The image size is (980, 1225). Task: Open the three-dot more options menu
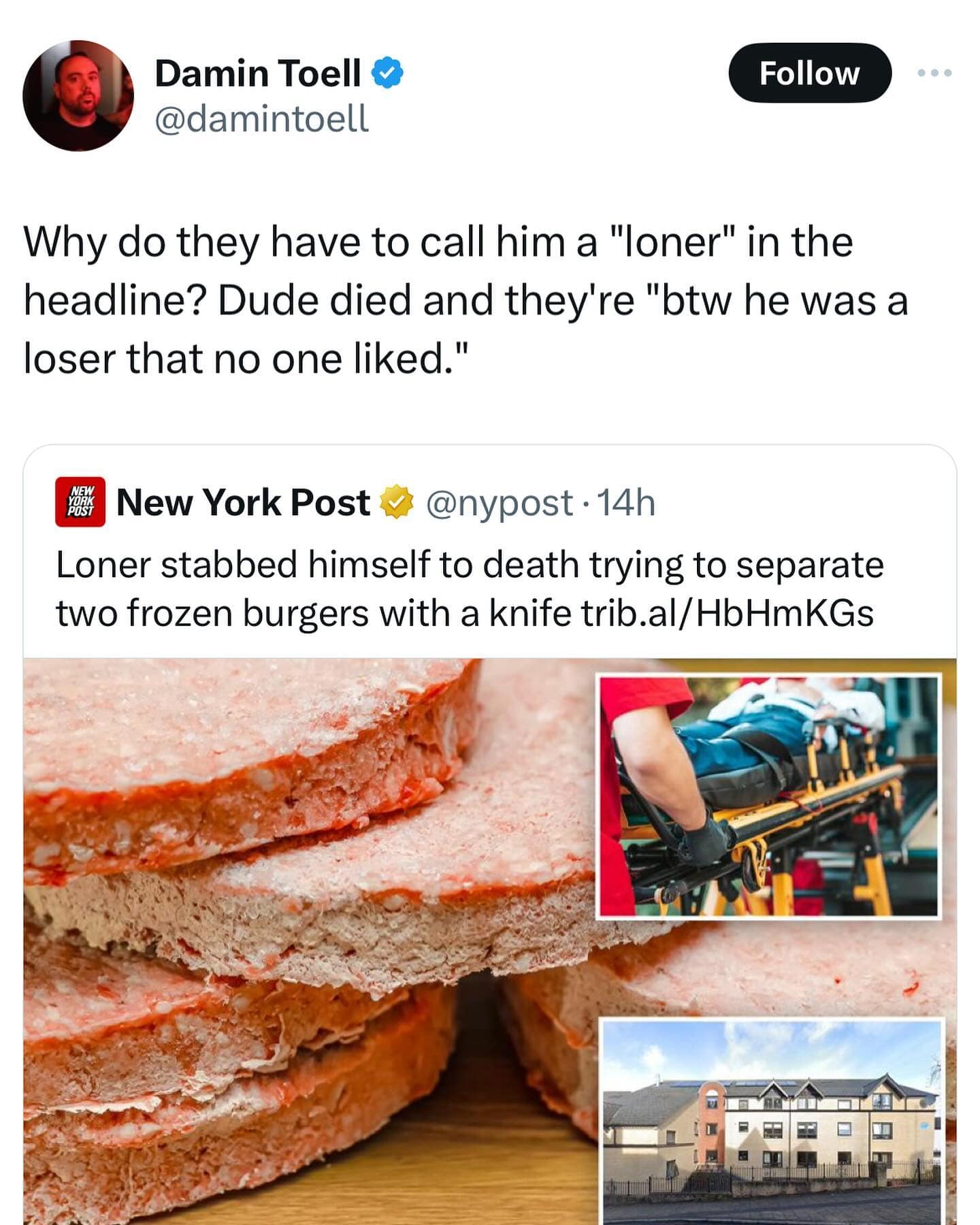coord(934,73)
